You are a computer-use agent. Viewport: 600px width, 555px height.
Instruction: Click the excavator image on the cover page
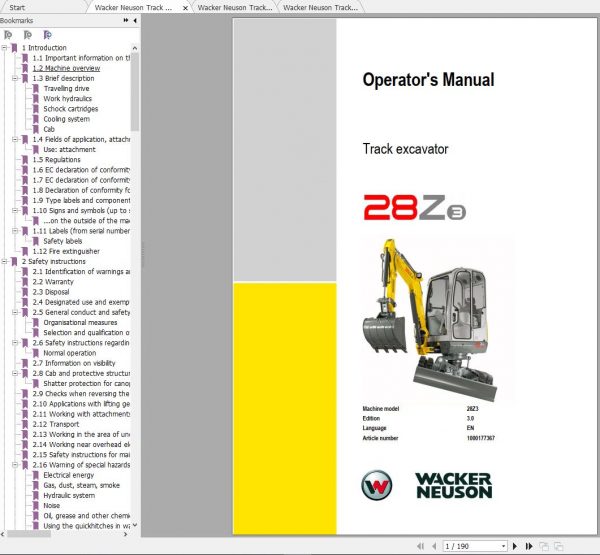(430, 321)
